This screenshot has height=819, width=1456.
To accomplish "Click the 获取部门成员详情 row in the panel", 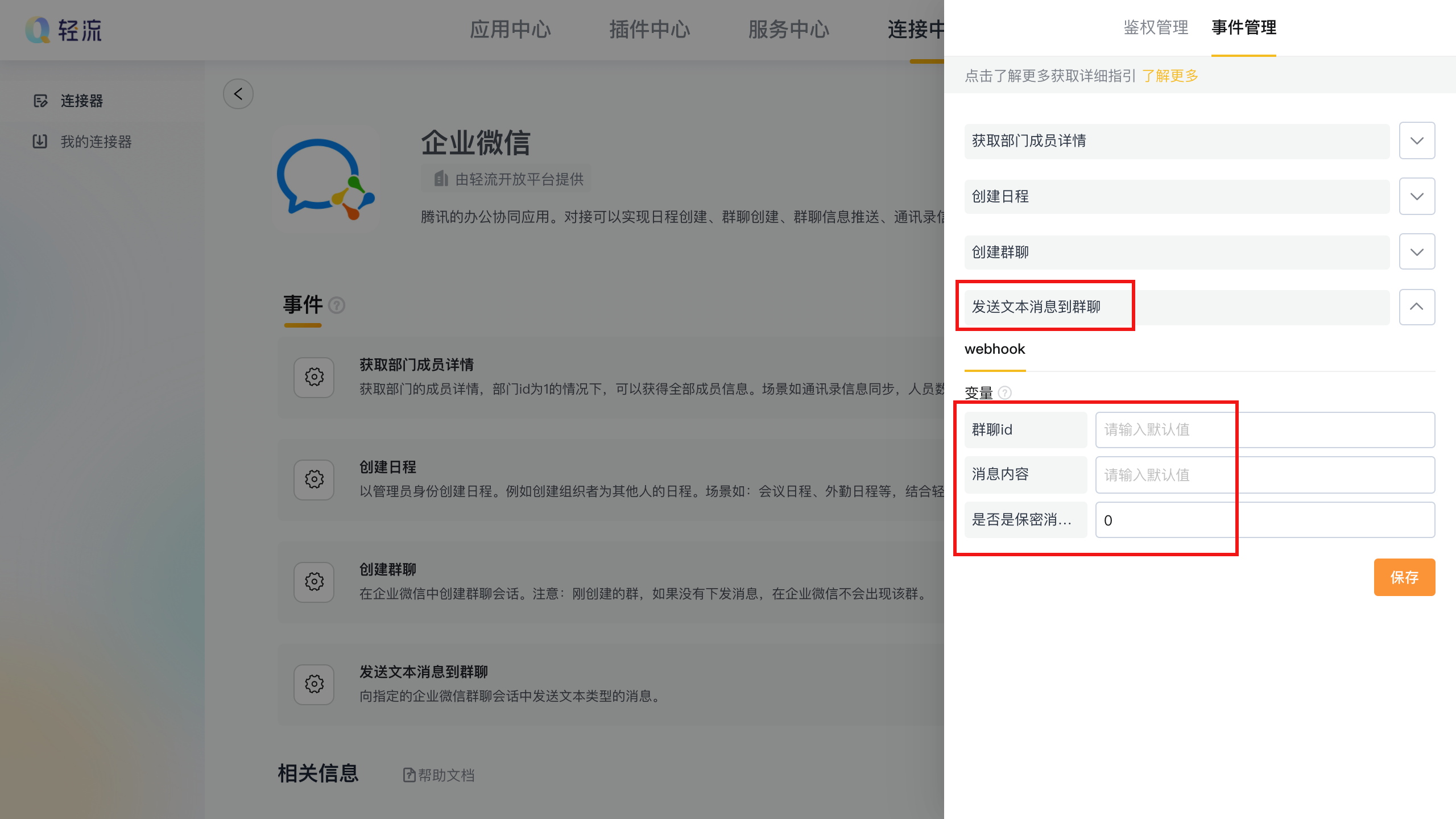I will click(1177, 141).
